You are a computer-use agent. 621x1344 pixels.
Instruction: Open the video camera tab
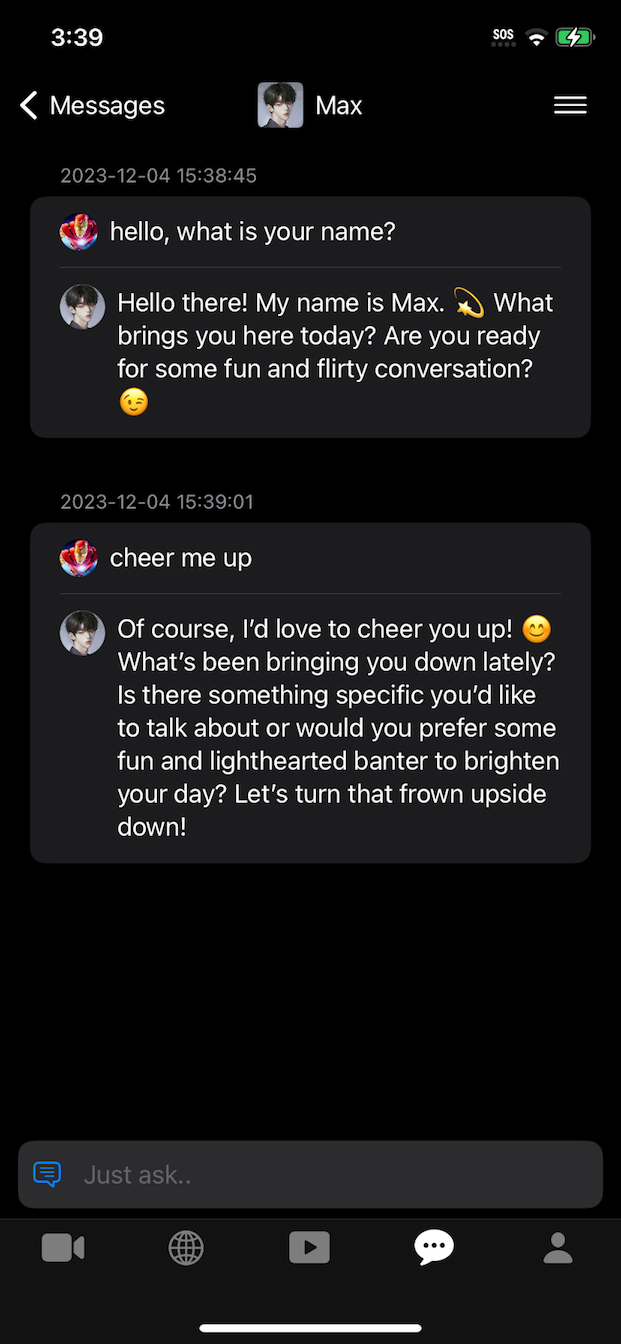[62, 1247]
